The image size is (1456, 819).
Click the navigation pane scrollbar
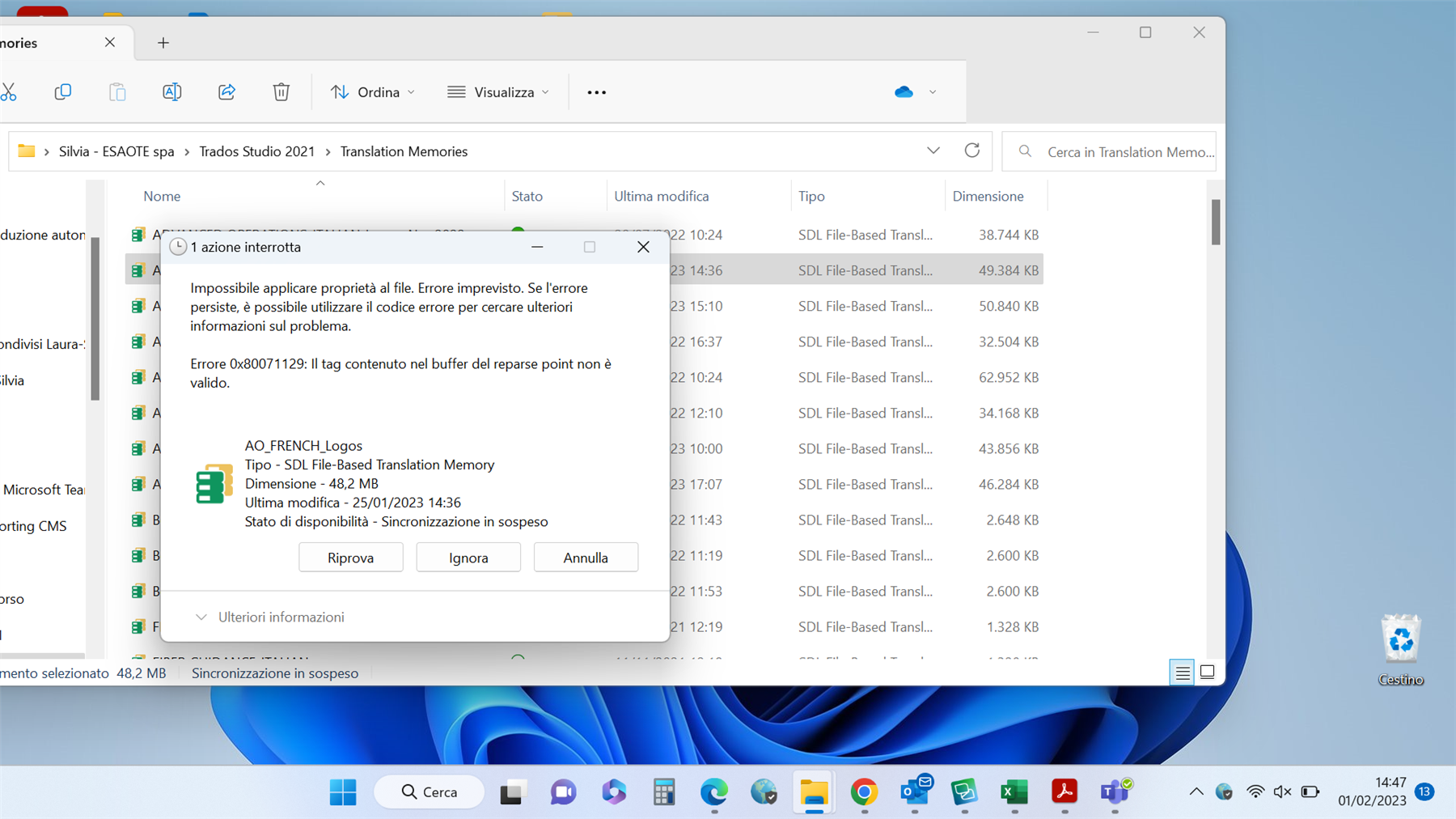[x=95, y=319]
